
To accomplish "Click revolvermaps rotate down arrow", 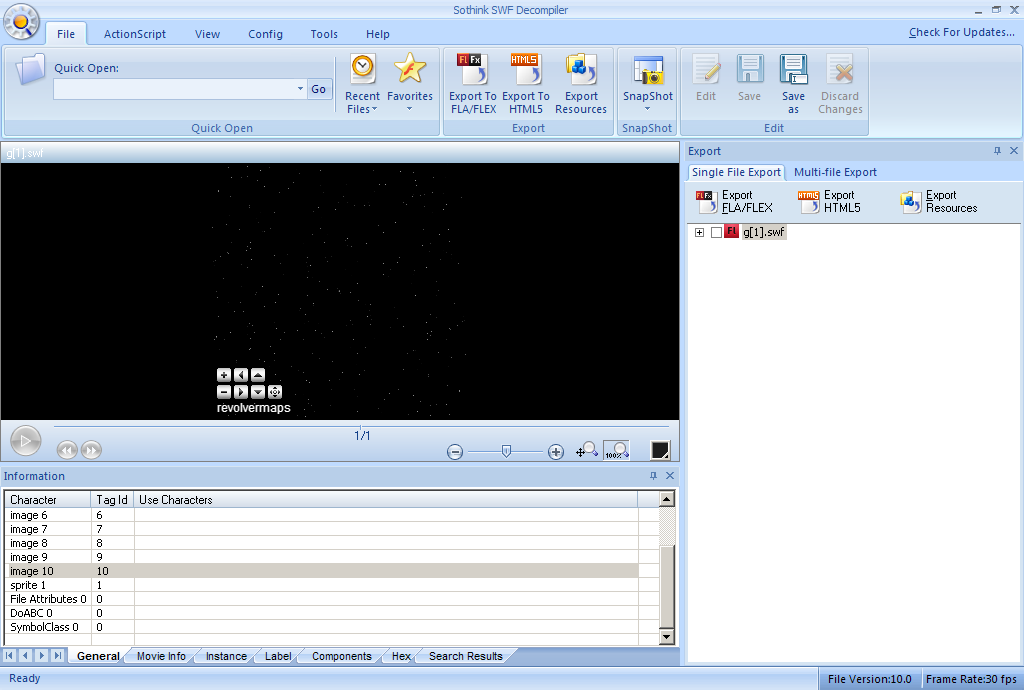I will (x=258, y=392).
